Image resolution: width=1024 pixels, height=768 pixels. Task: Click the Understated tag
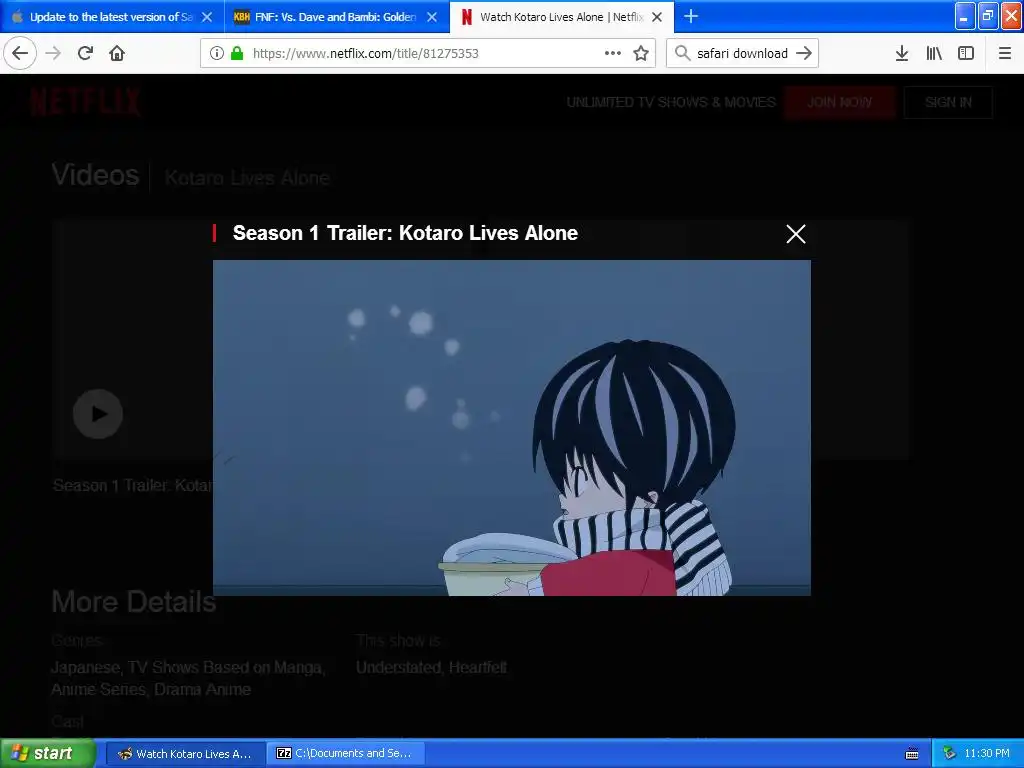pos(398,667)
